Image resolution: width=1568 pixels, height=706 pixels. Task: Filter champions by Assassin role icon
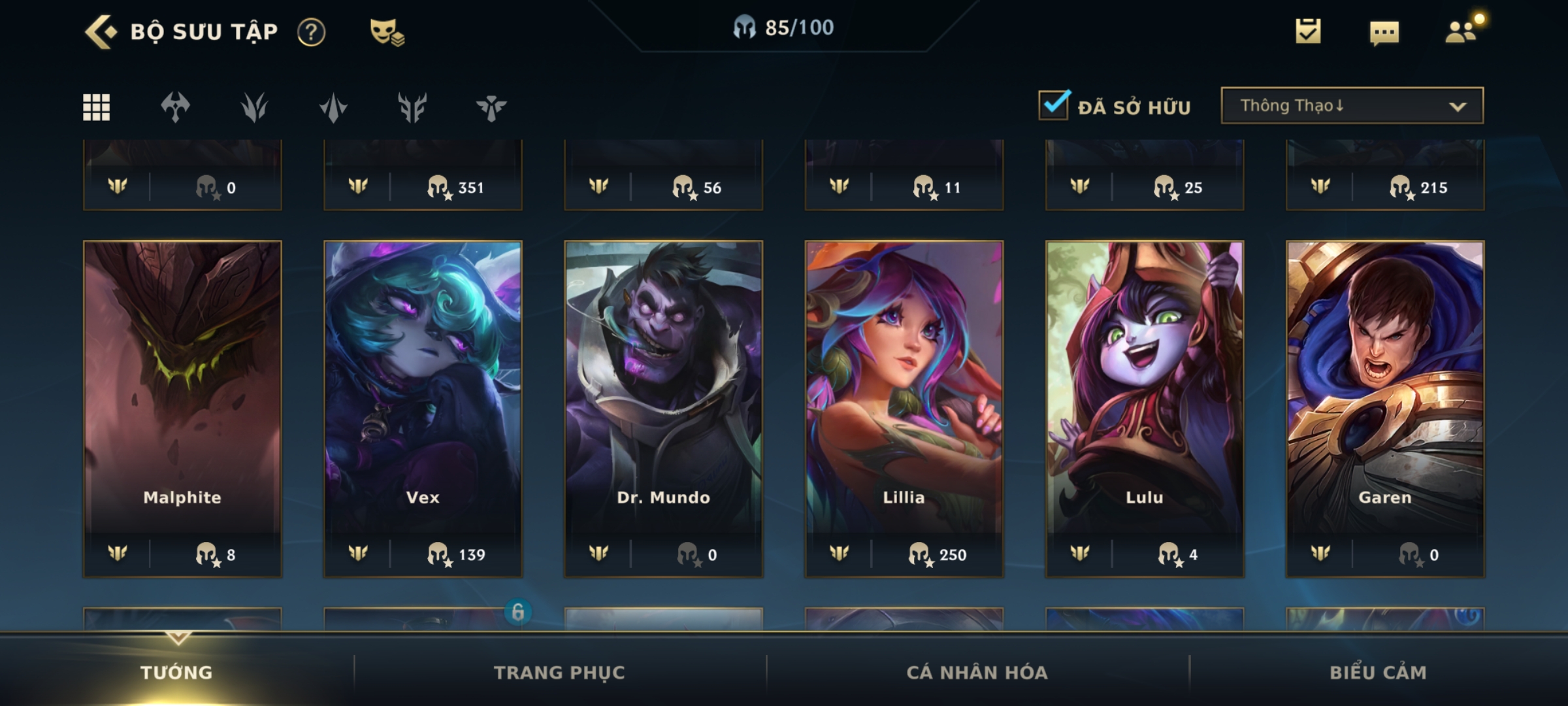pyautogui.click(x=254, y=107)
